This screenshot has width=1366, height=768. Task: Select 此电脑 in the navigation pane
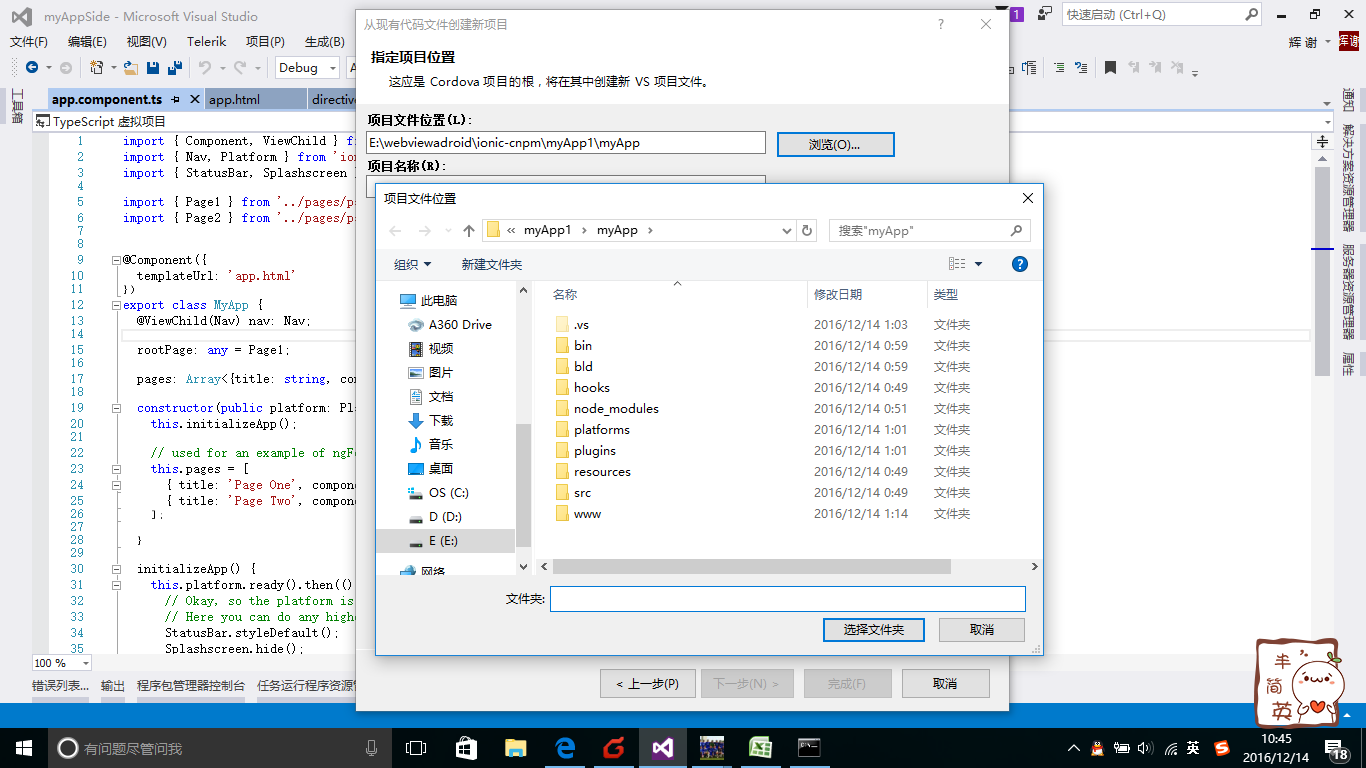(439, 300)
